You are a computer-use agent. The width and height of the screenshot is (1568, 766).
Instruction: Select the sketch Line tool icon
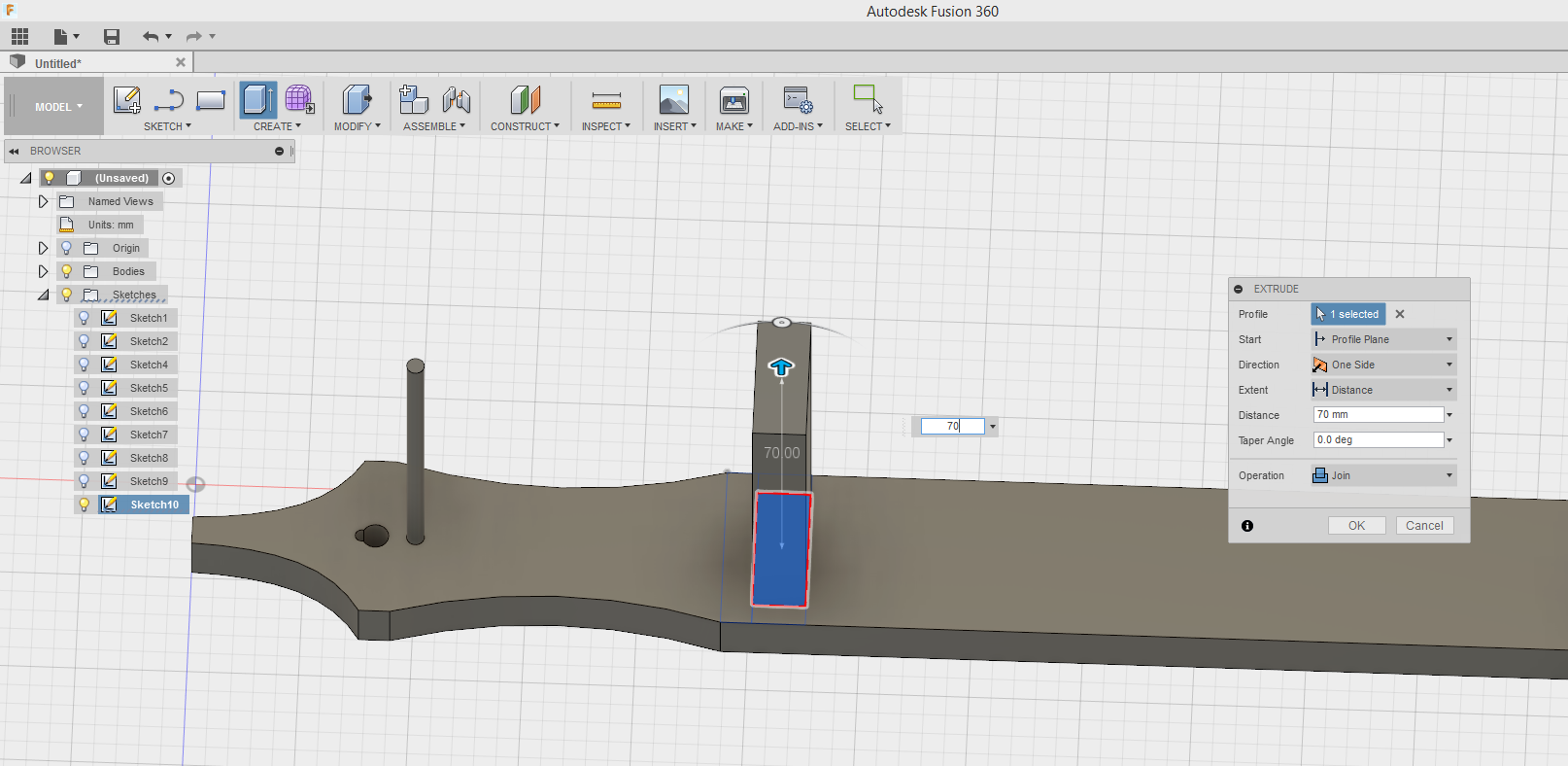[169, 100]
